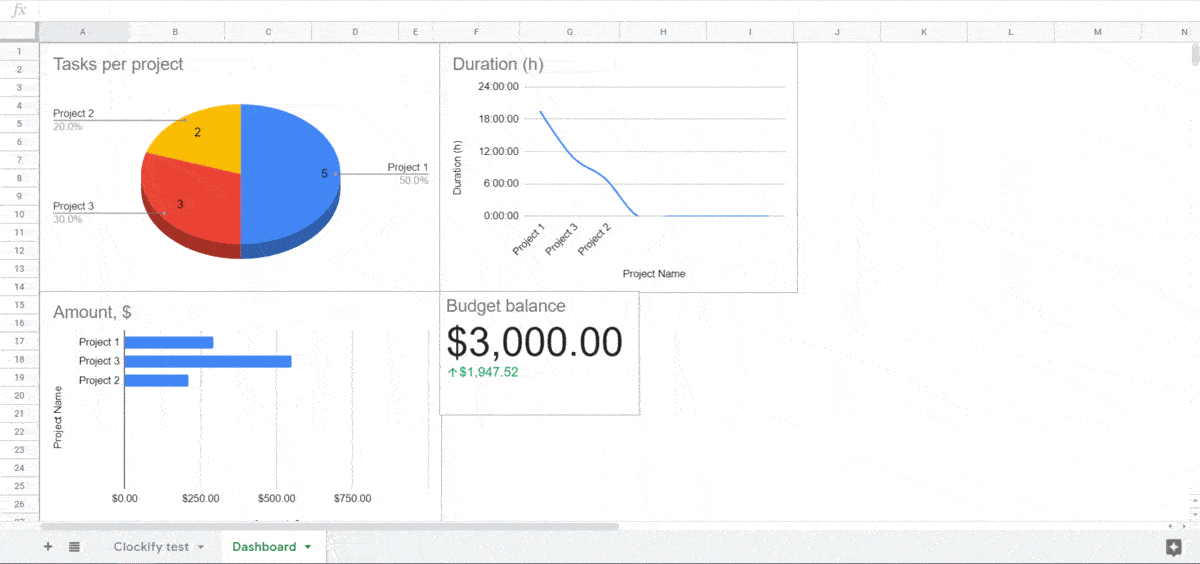Click the $3,000.00 scorecard value
Viewport: 1200px width, 564px height.
(535, 342)
